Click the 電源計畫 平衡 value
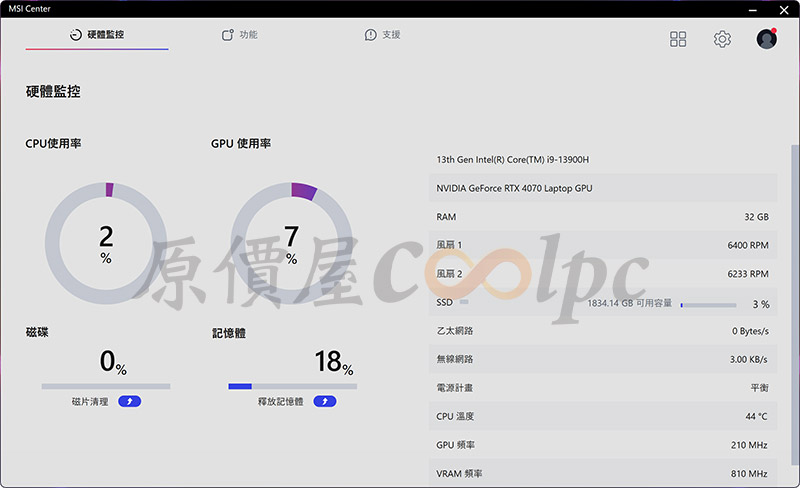800x488 pixels. click(760, 388)
